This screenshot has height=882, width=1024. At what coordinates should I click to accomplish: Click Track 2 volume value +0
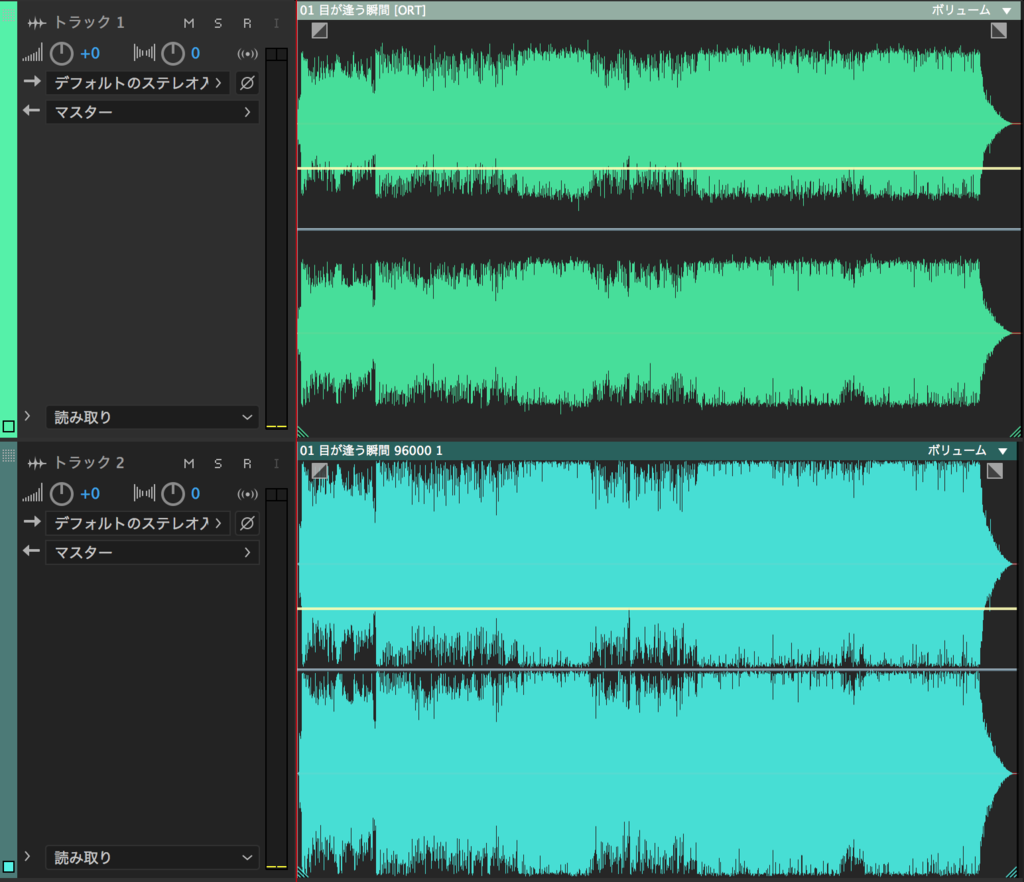tap(90, 494)
